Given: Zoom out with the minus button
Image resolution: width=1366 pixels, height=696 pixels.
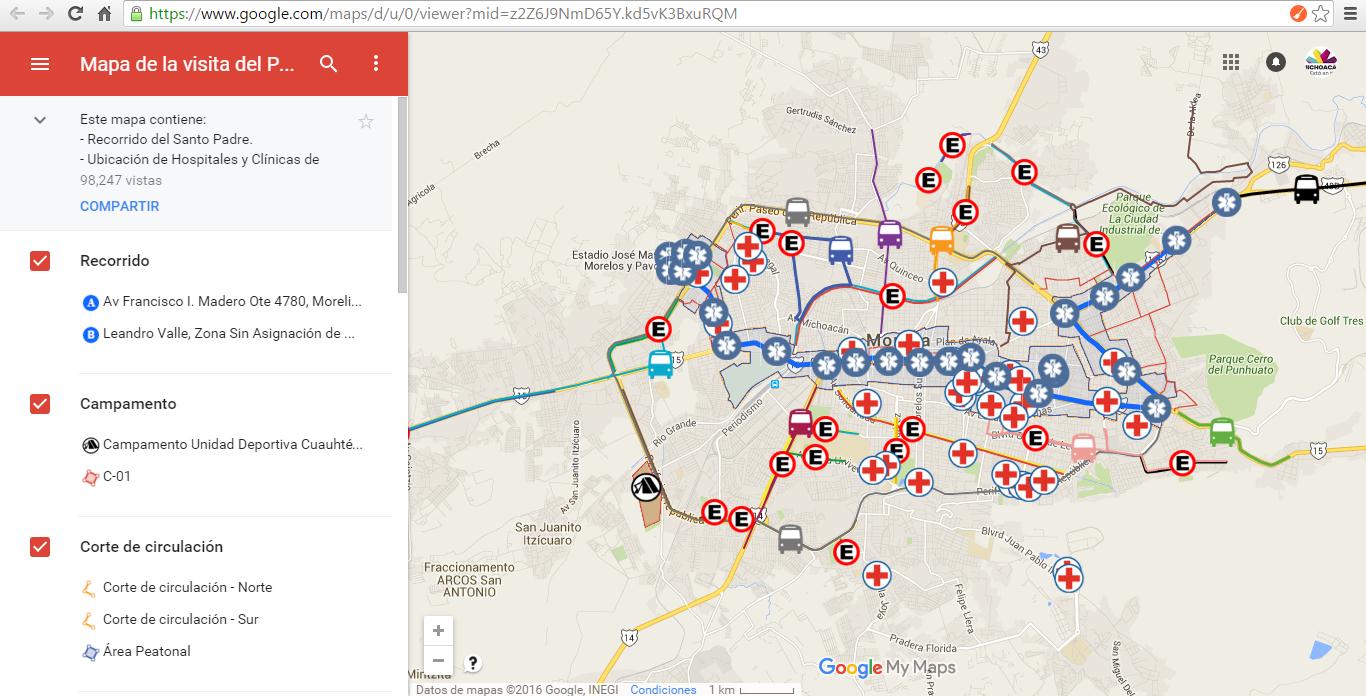Looking at the screenshot, I should [438, 660].
